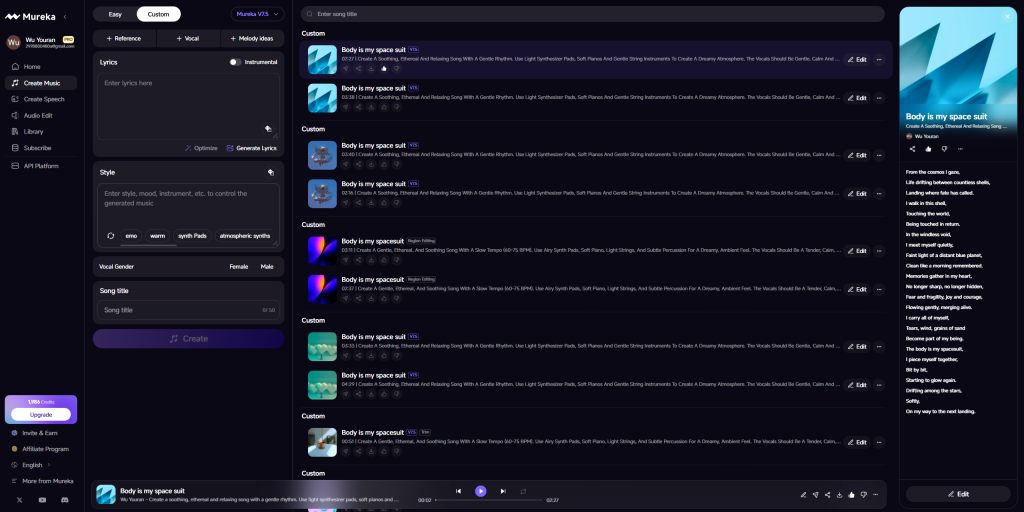Open the Mureka V7.5 model dropdown
Image resolution: width=1024 pixels, height=512 pixels.
click(x=257, y=14)
